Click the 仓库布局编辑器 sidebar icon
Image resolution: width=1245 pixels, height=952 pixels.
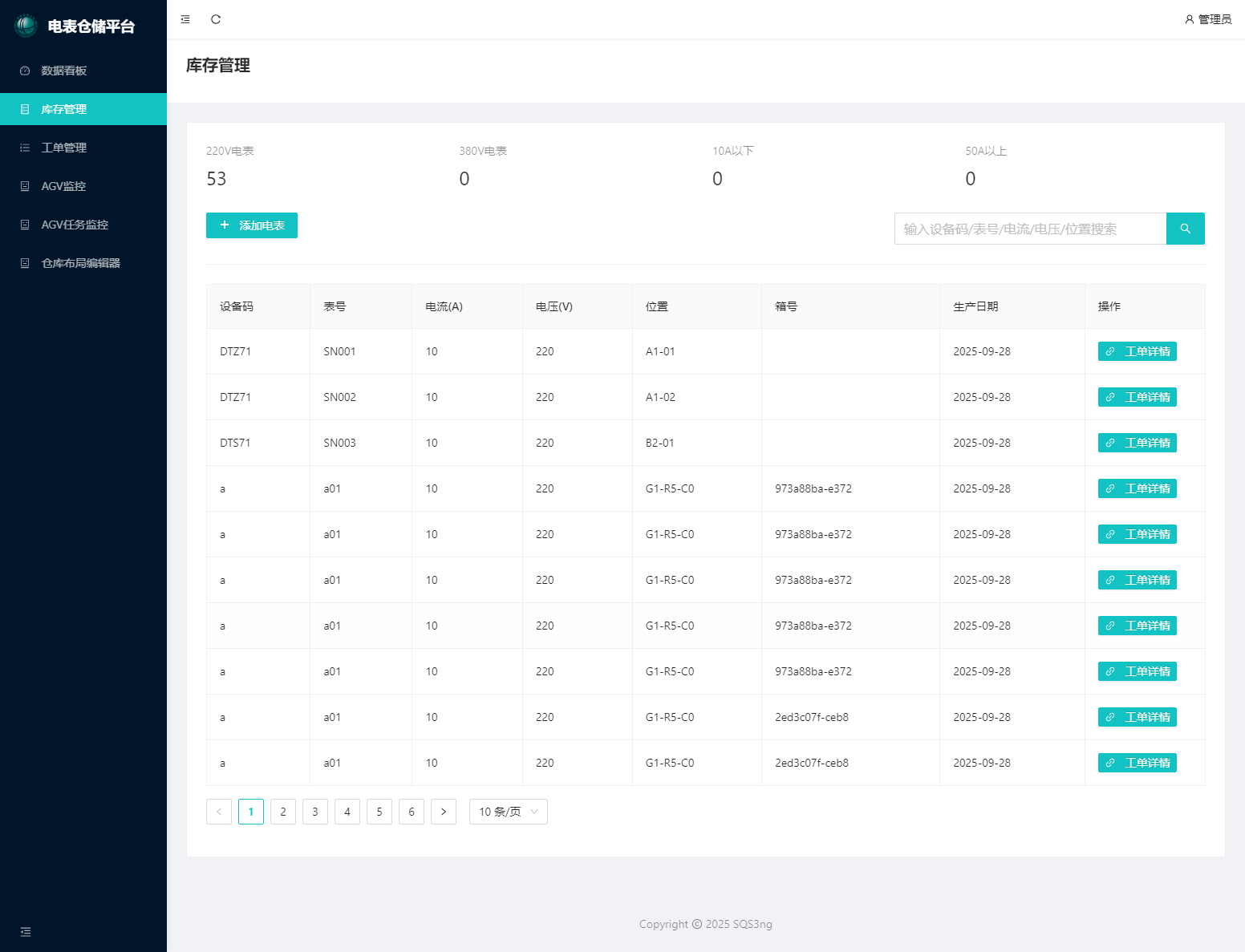(25, 263)
